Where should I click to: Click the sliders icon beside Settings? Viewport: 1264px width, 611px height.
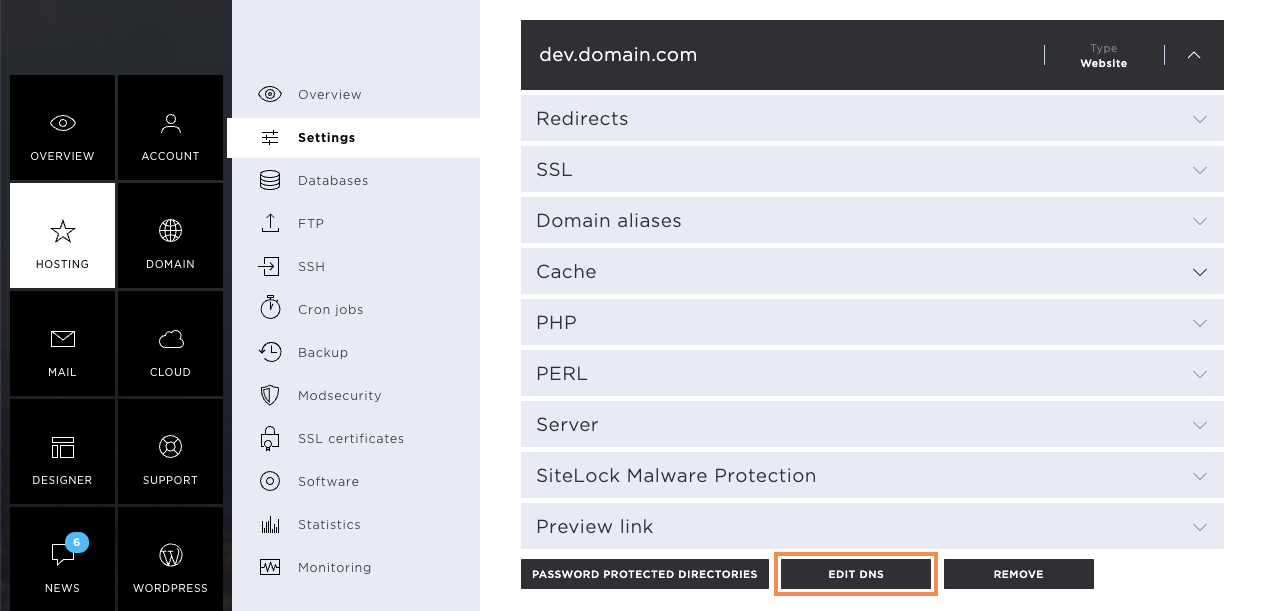coord(270,137)
